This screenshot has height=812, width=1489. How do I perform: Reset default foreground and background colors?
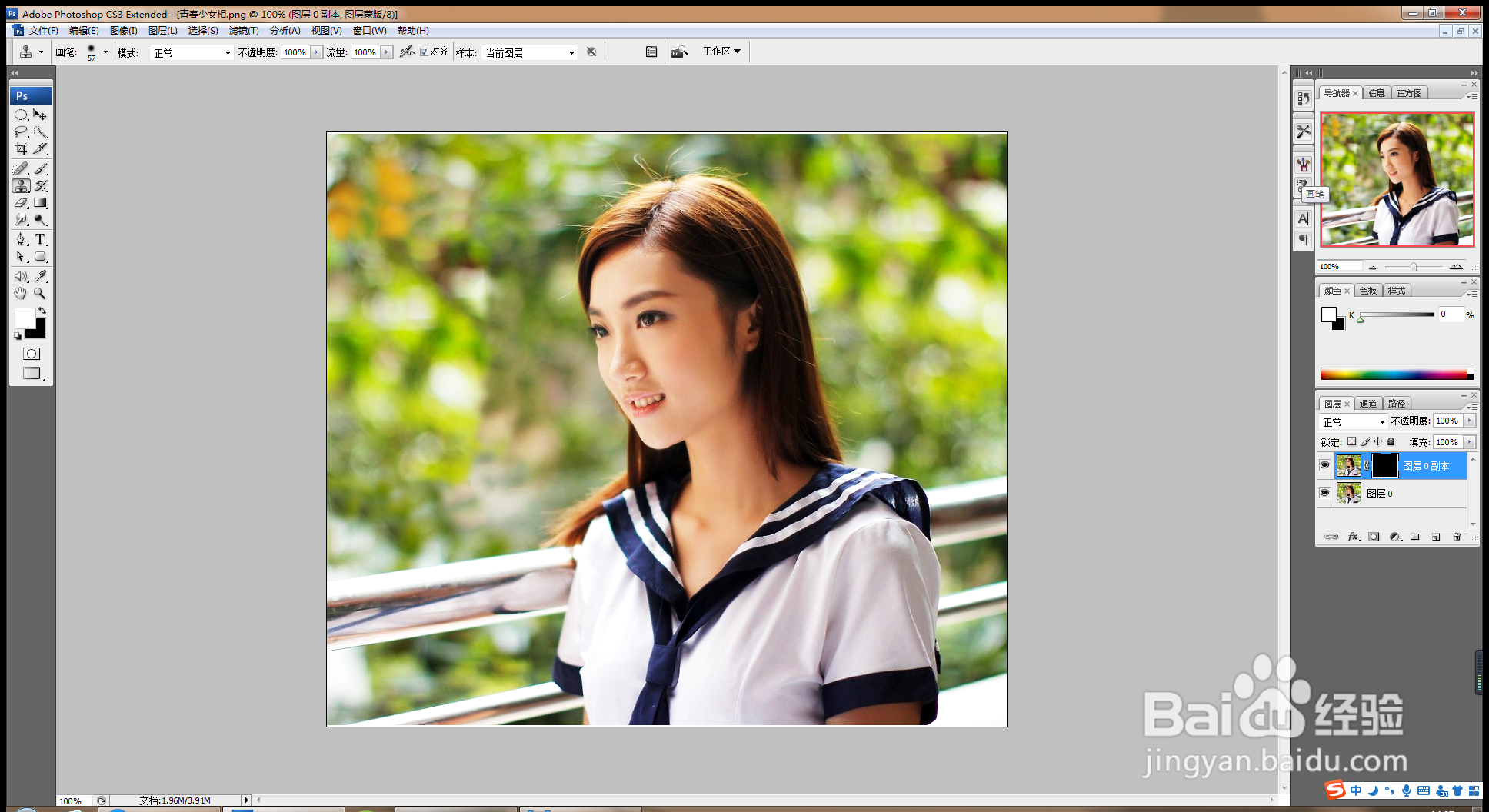[x=18, y=336]
